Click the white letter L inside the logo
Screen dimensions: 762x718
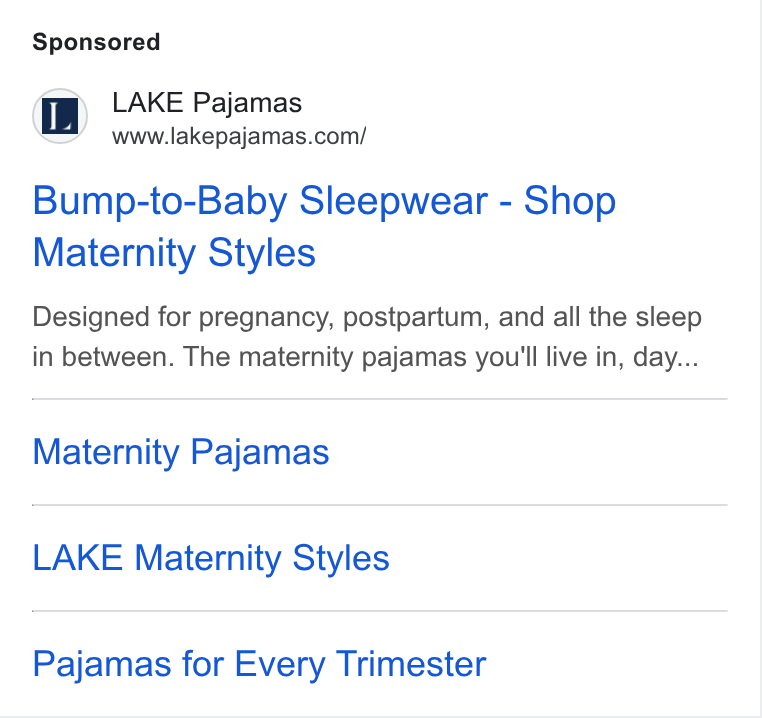pyautogui.click(x=60, y=116)
